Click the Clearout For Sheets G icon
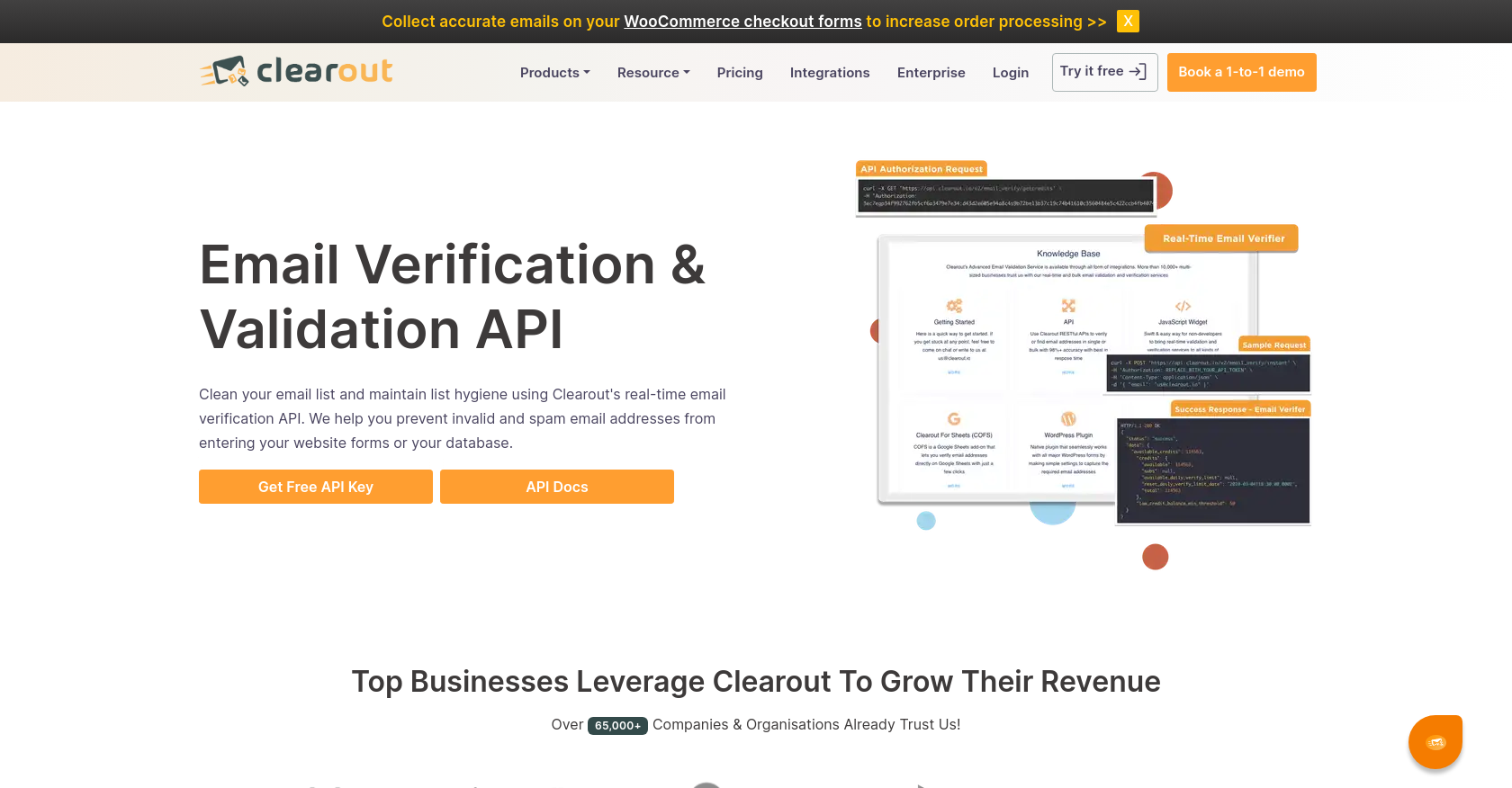The height and width of the screenshot is (788, 1512). (x=954, y=418)
